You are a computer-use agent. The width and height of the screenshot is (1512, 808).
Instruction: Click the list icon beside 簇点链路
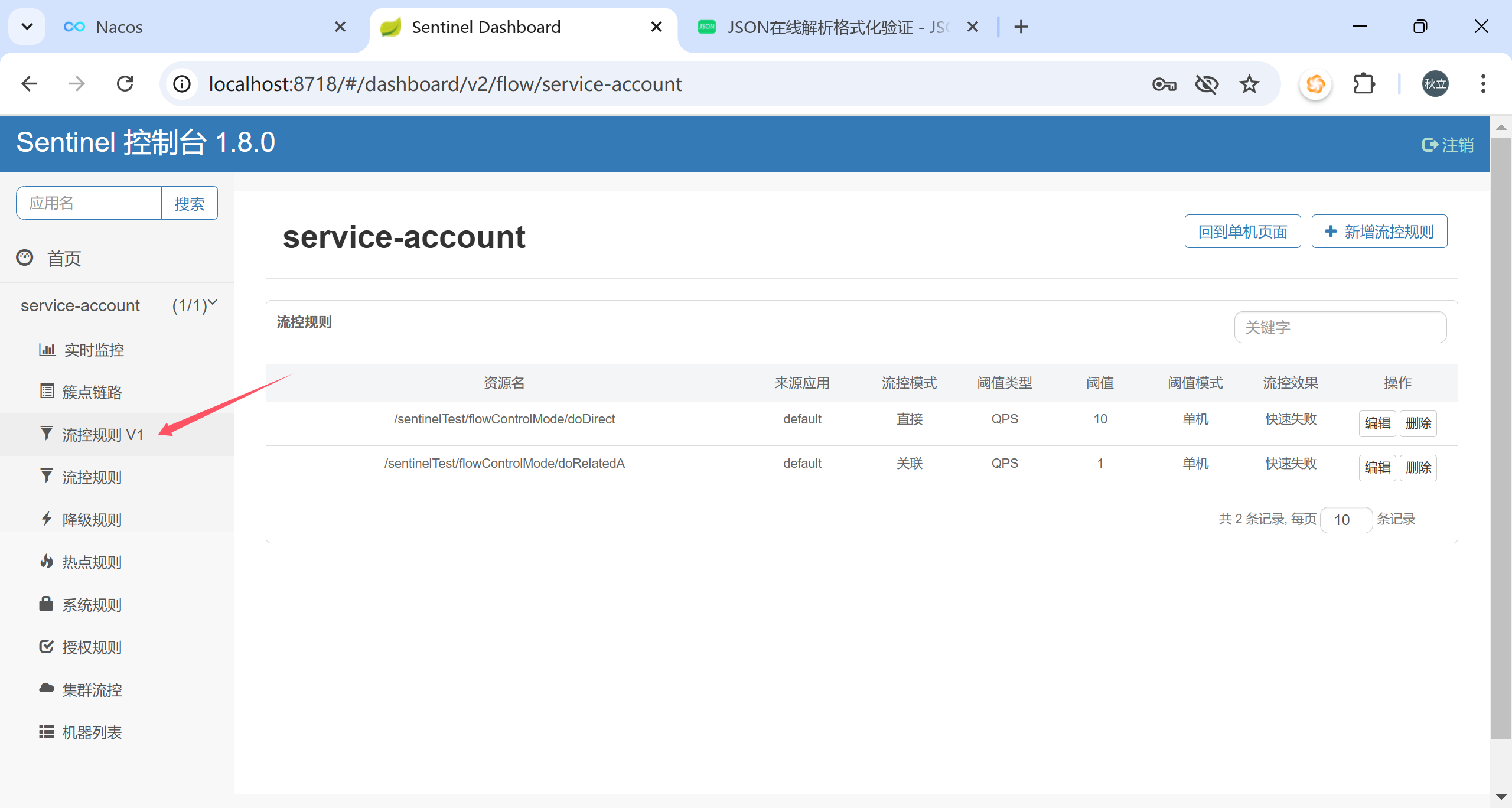click(x=47, y=391)
